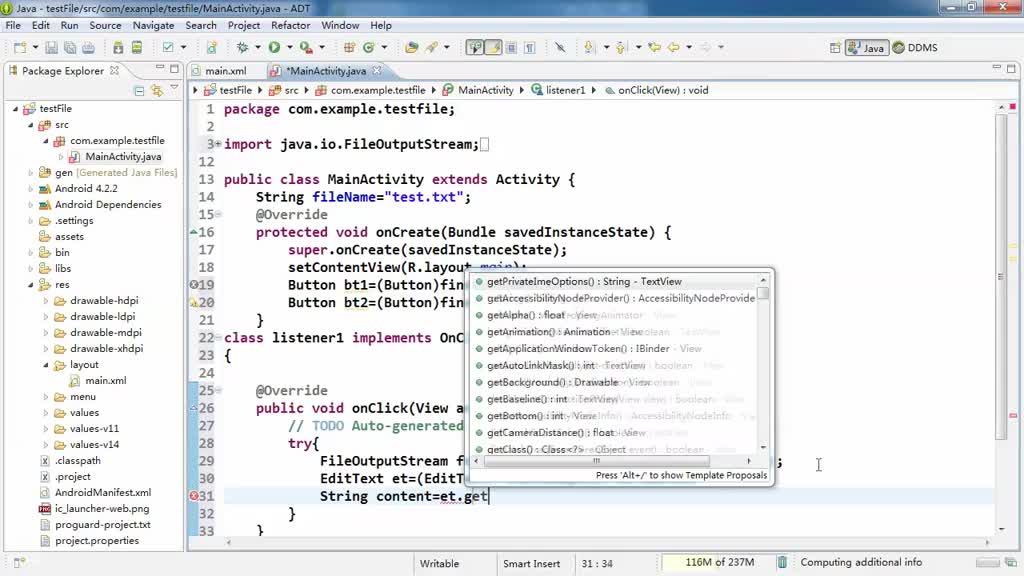Collapse the layout folder node
The height and width of the screenshot is (576, 1024).
46,365
